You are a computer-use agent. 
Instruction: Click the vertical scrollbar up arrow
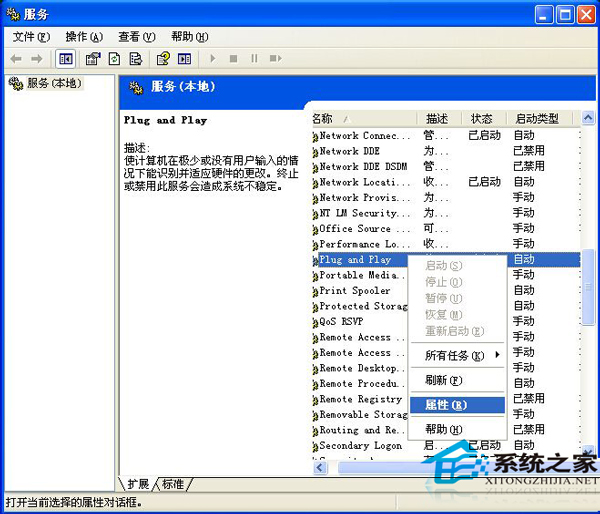click(x=588, y=118)
